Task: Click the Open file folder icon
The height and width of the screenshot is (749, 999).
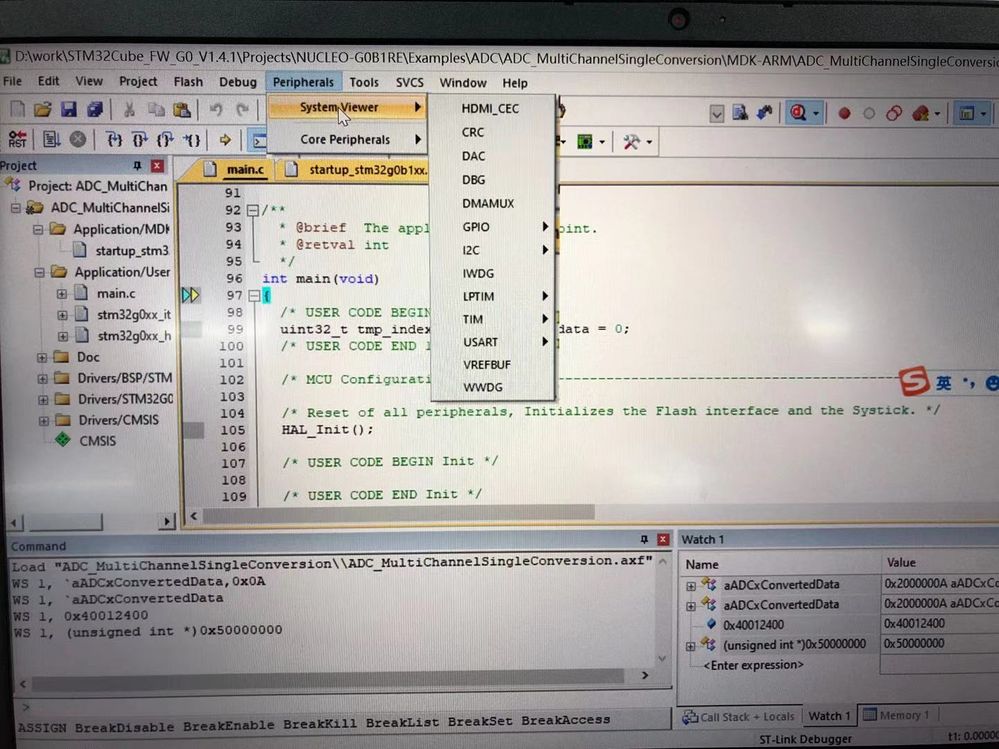Action: [x=43, y=110]
